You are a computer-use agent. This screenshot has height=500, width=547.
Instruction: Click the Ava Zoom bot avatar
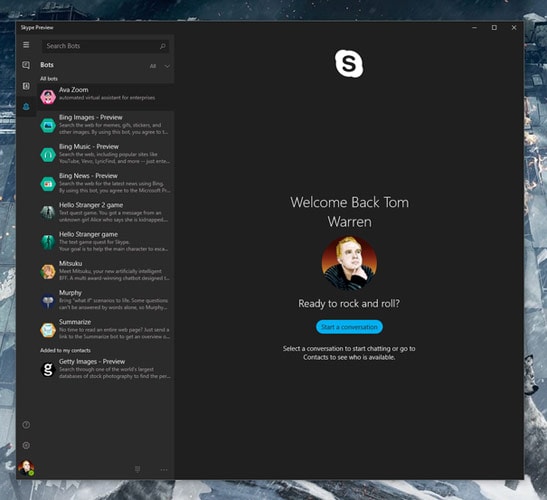[x=48, y=97]
